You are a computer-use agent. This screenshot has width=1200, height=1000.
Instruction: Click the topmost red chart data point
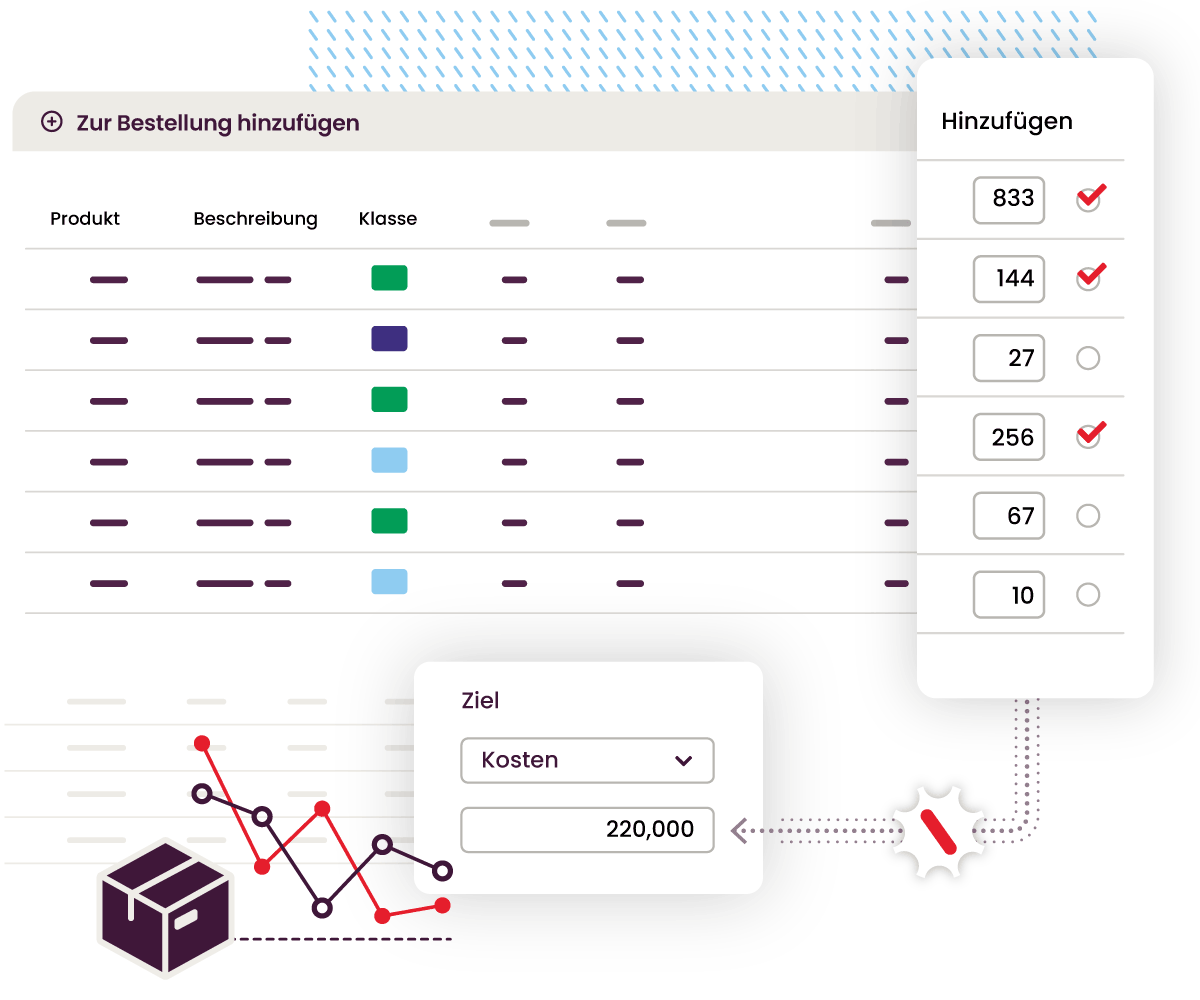coord(202,743)
